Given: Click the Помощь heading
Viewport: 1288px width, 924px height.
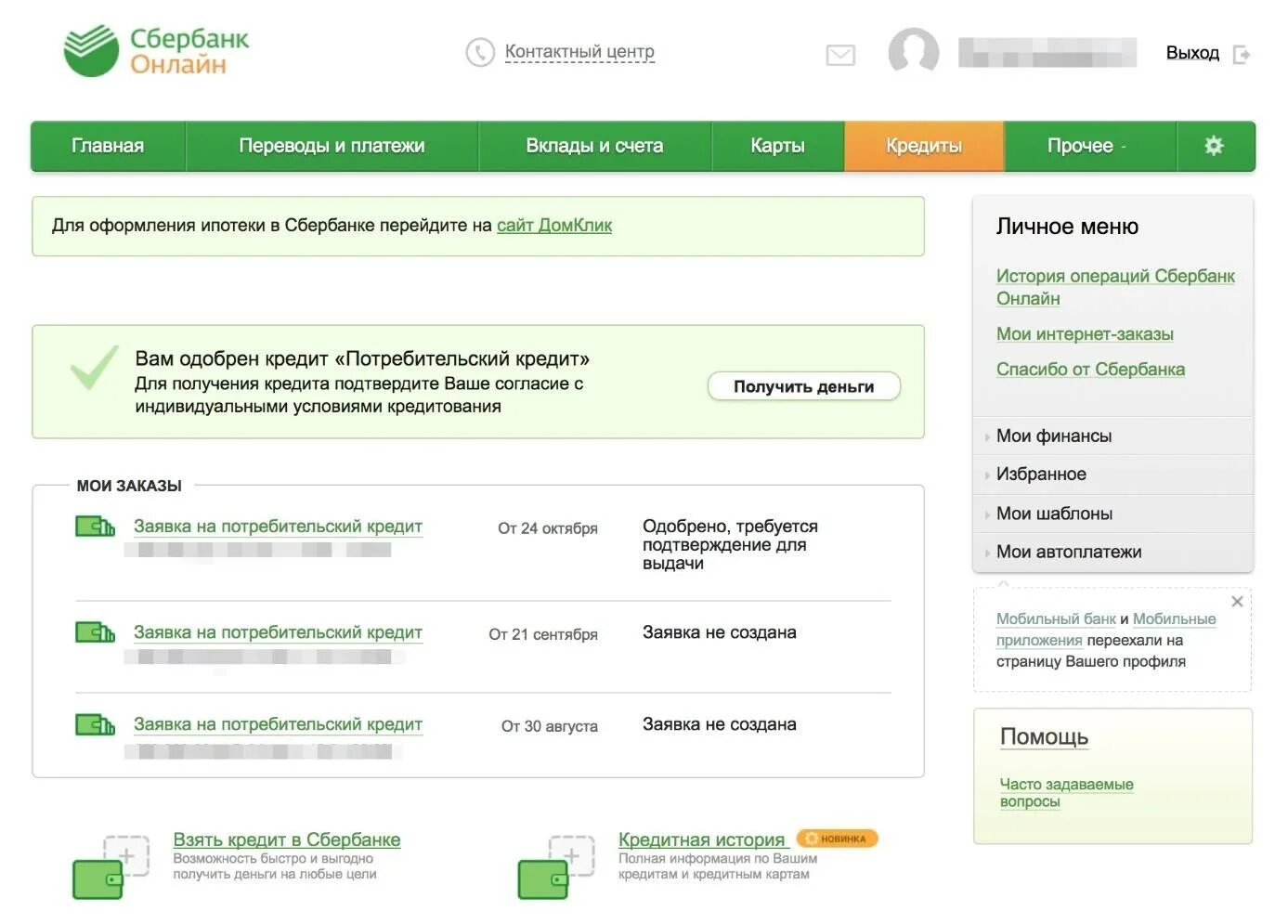Looking at the screenshot, I should 1044,737.
